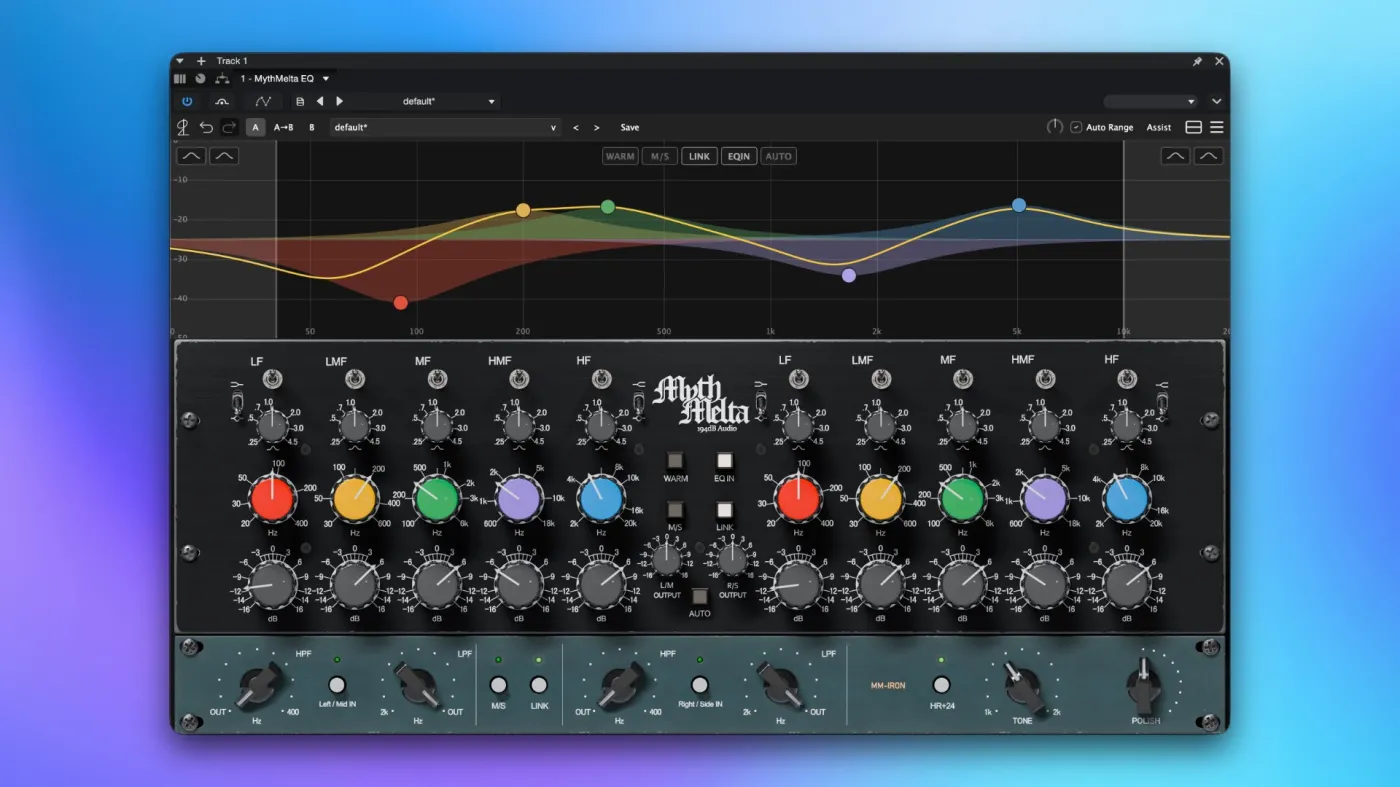This screenshot has width=1400, height=787.
Task: Click M/S in the graph header
Action: (660, 156)
